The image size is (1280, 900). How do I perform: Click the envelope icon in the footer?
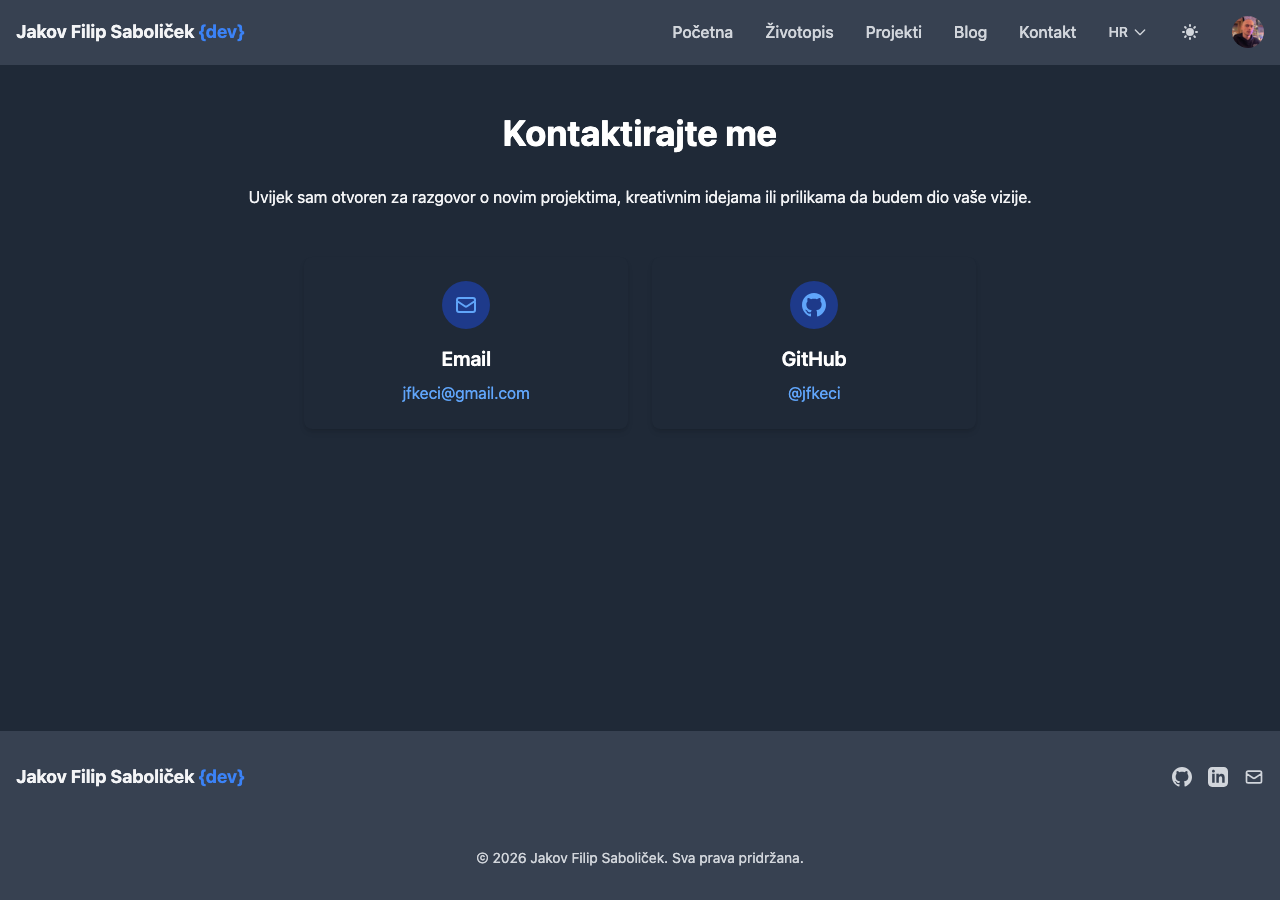point(1254,776)
